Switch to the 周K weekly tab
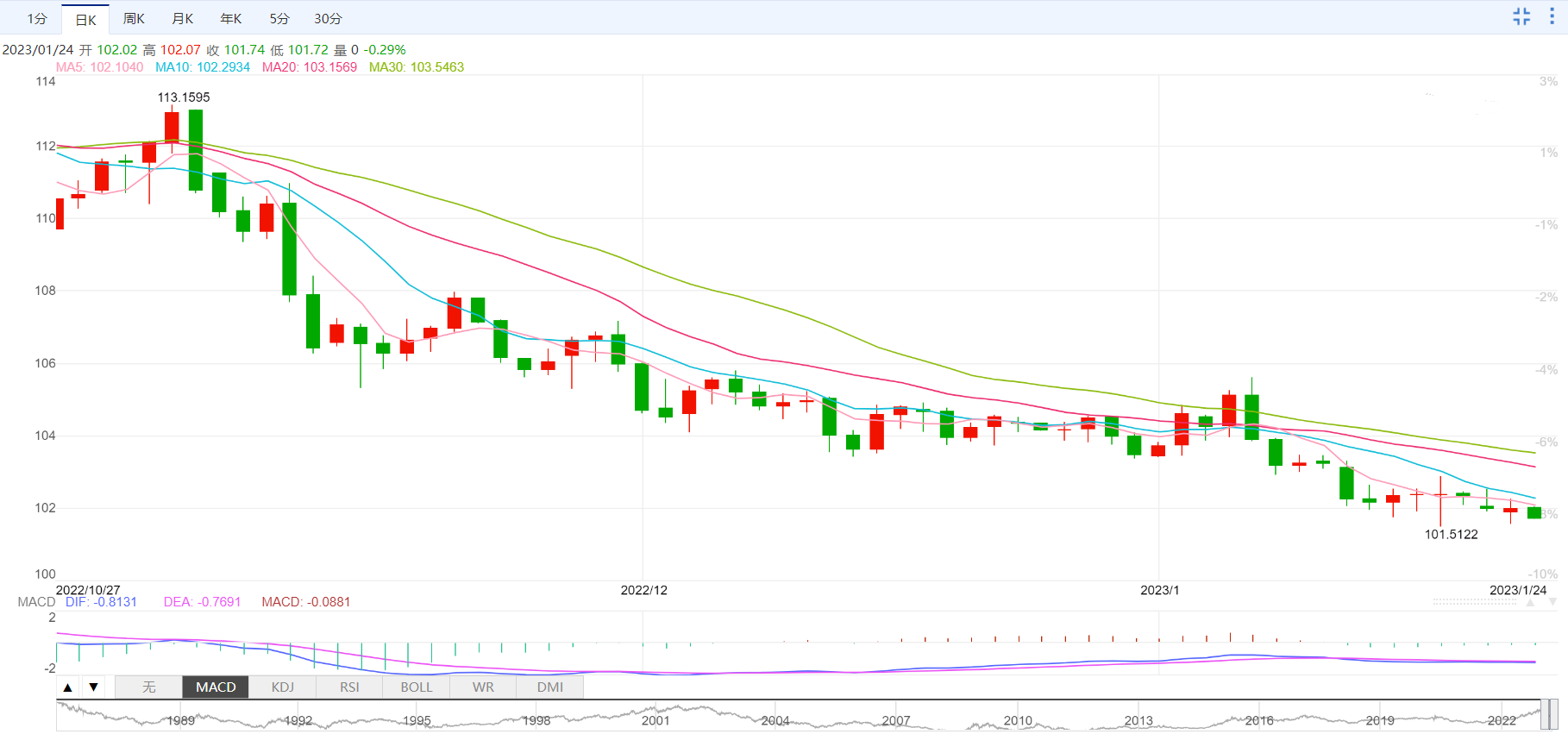Viewport: 1568px width, 753px height. click(134, 19)
